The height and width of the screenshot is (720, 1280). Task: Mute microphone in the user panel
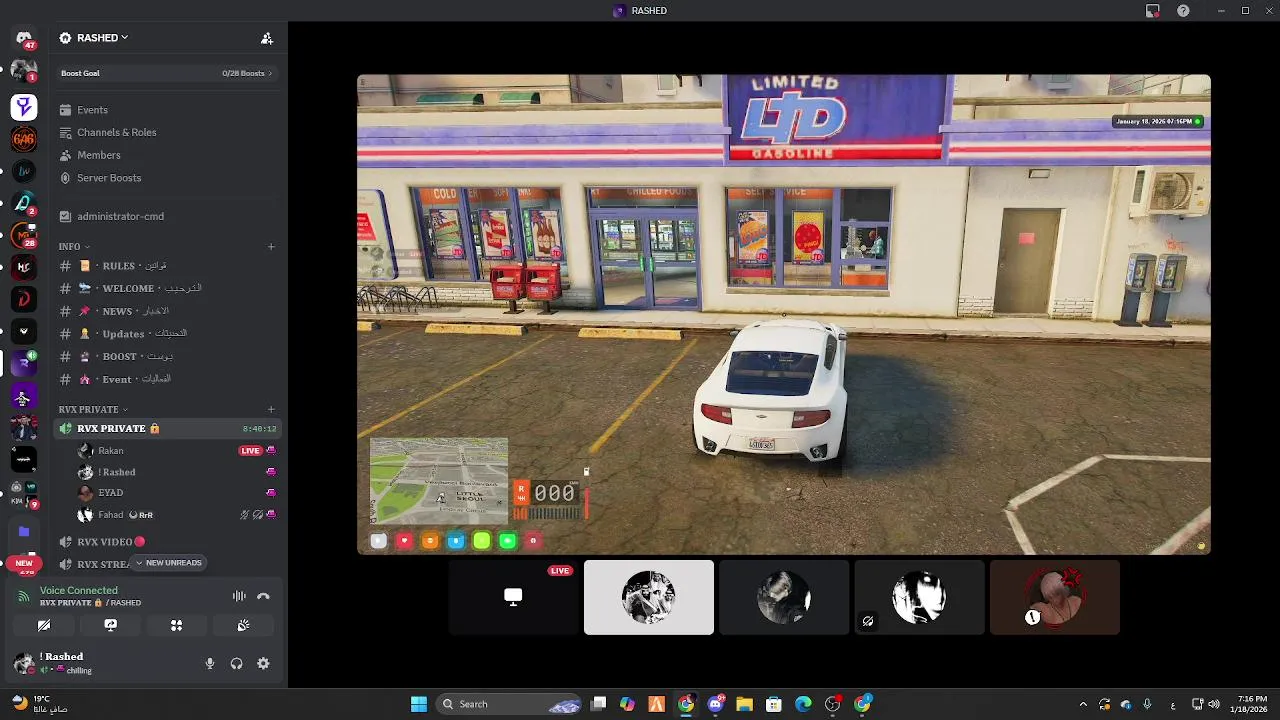(210, 663)
